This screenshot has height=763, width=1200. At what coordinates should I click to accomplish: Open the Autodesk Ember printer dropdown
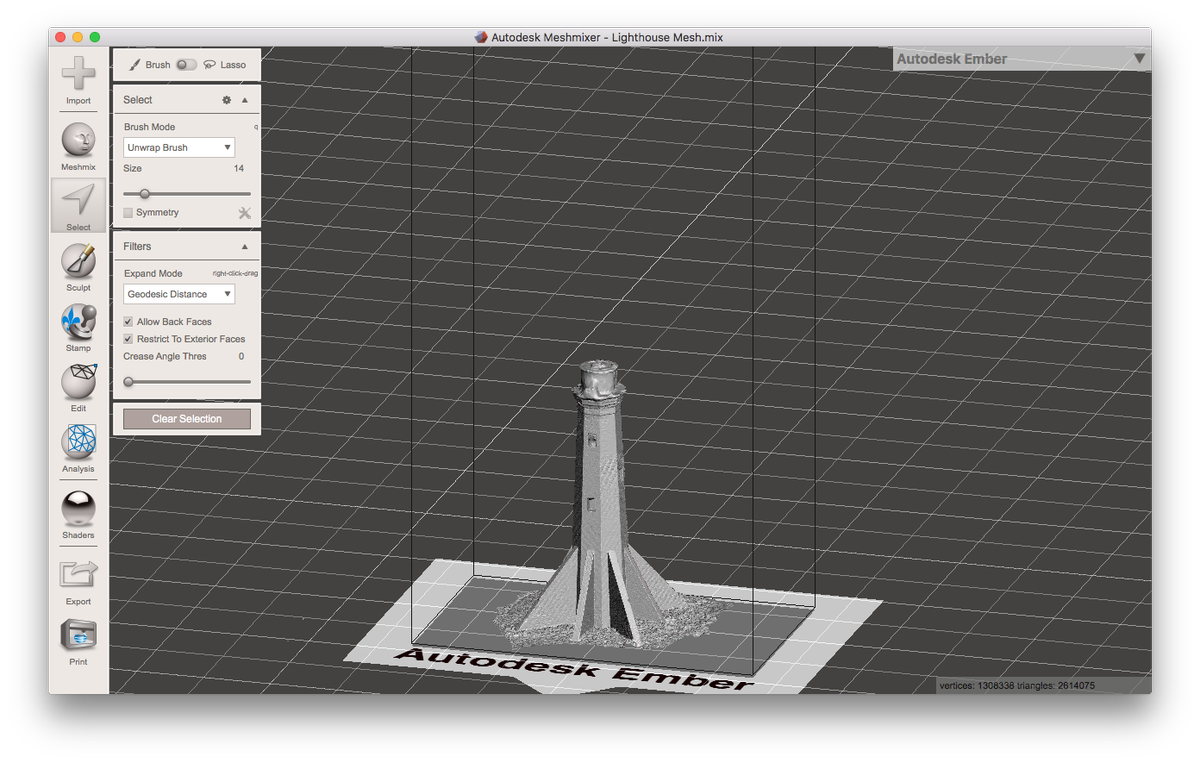pyautogui.click(x=1021, y=59)
